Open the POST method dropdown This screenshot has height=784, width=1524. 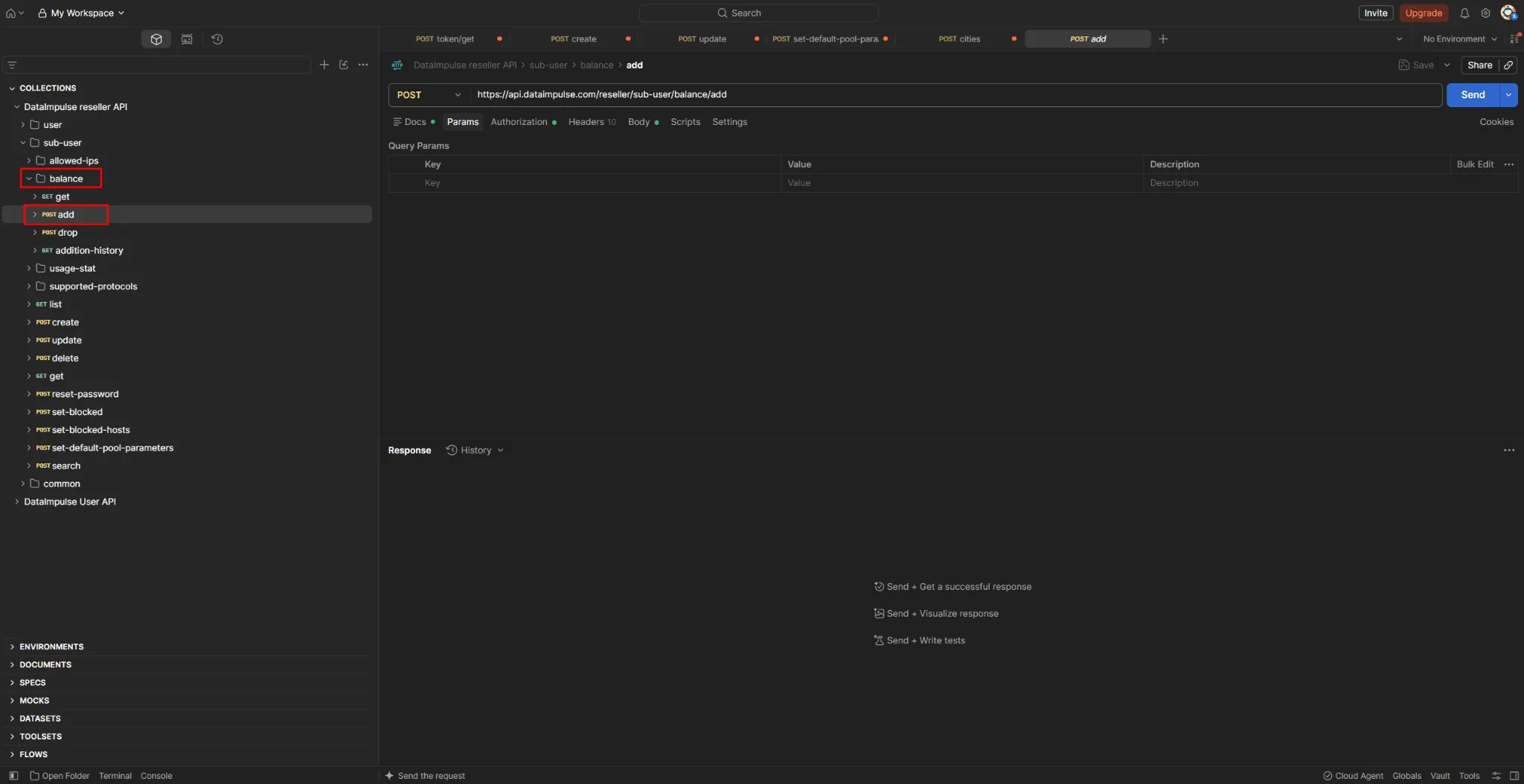(429, 95)
